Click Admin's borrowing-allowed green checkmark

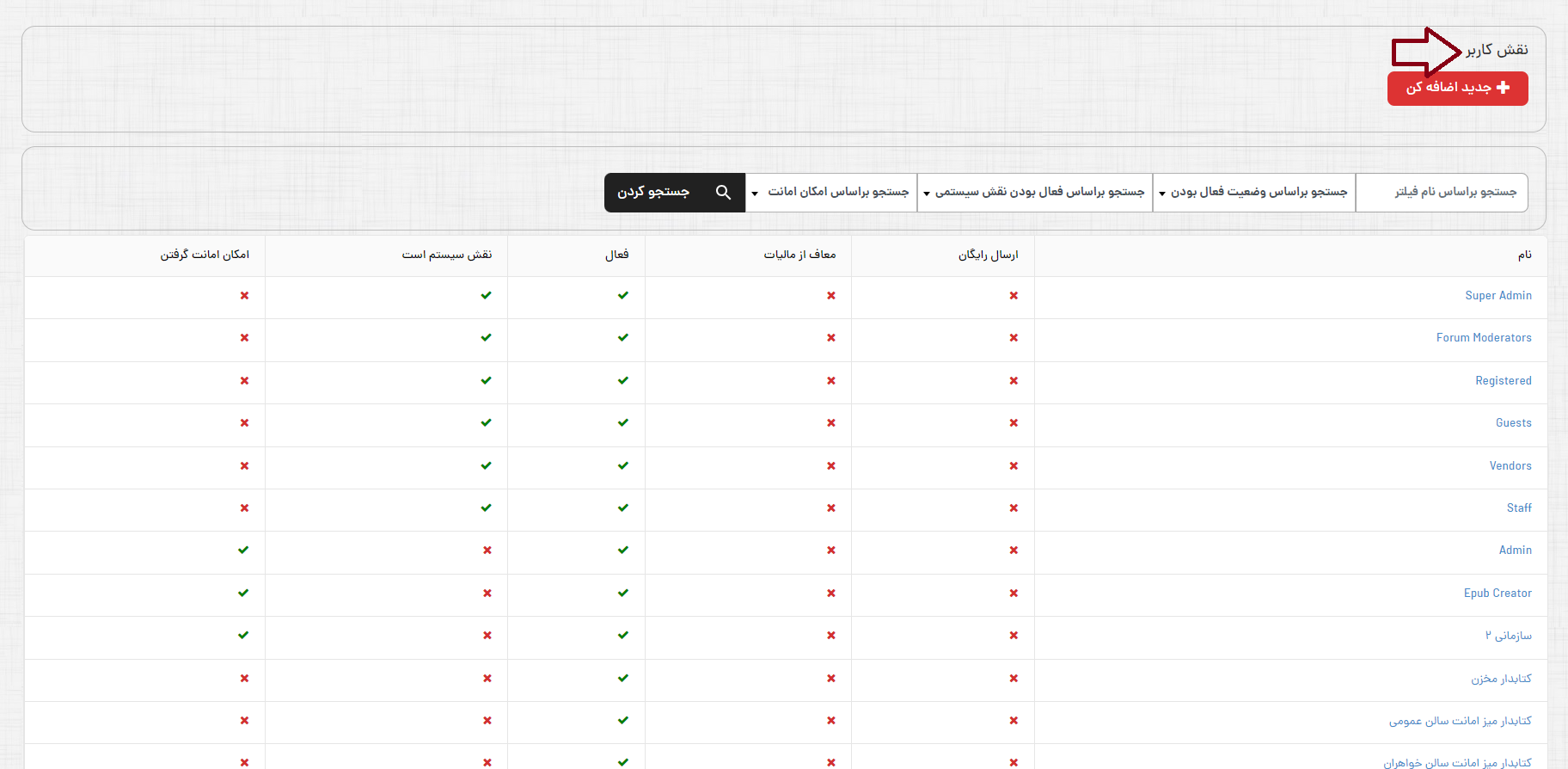(x=243, y=551)
